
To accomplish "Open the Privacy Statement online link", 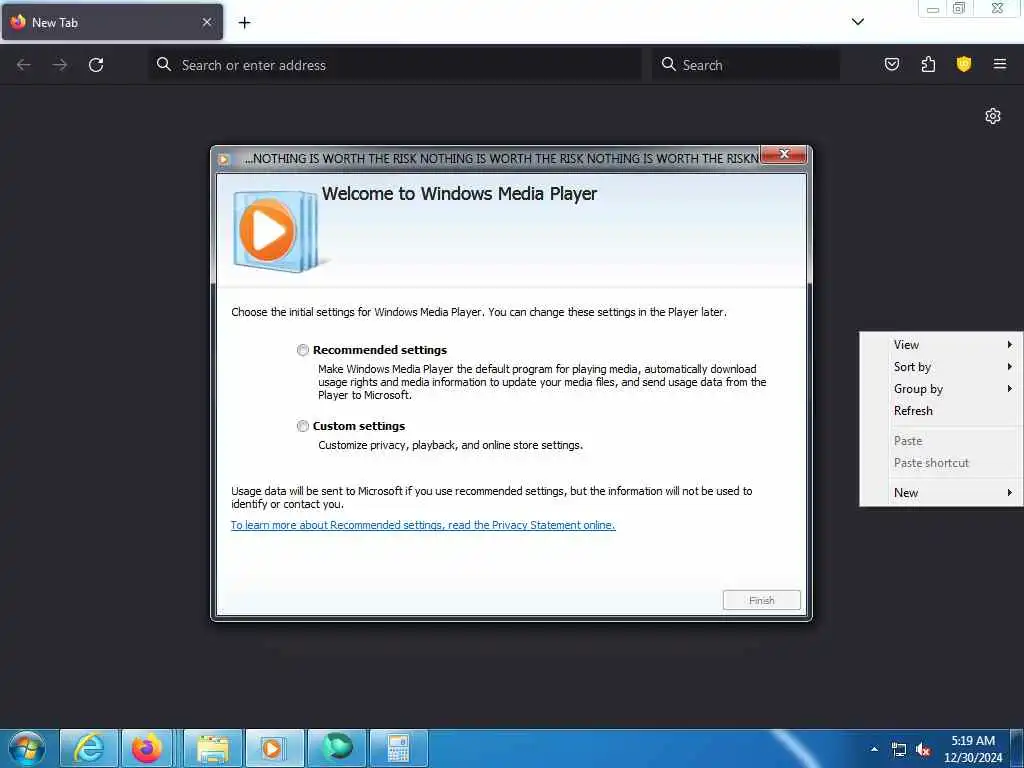I will tap(423, 525).
